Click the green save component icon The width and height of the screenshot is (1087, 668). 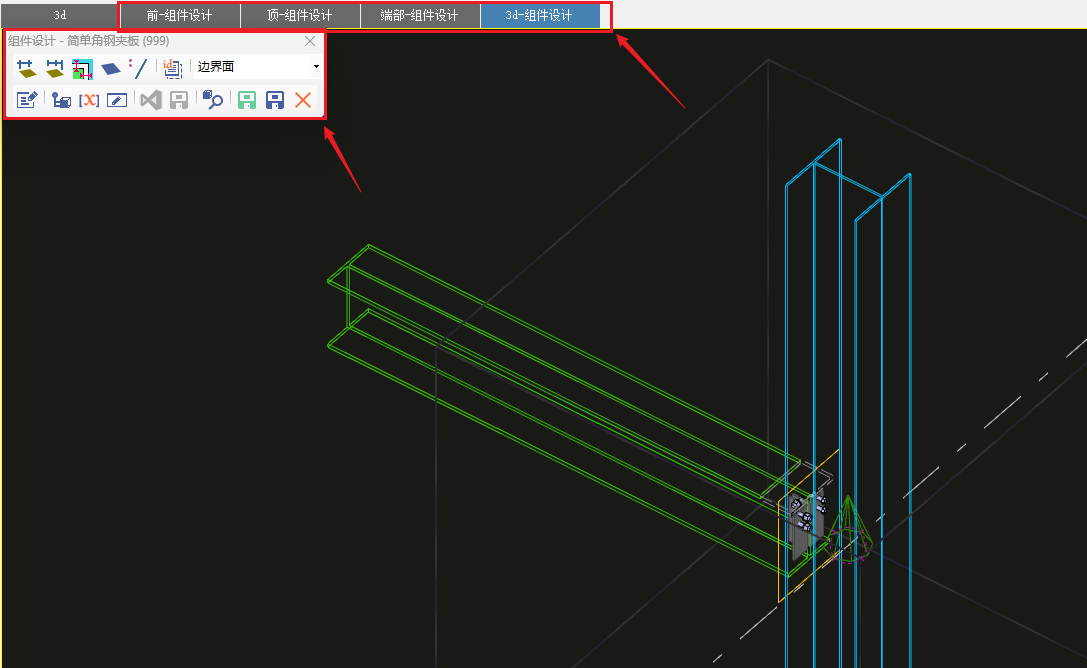[246, 100]
